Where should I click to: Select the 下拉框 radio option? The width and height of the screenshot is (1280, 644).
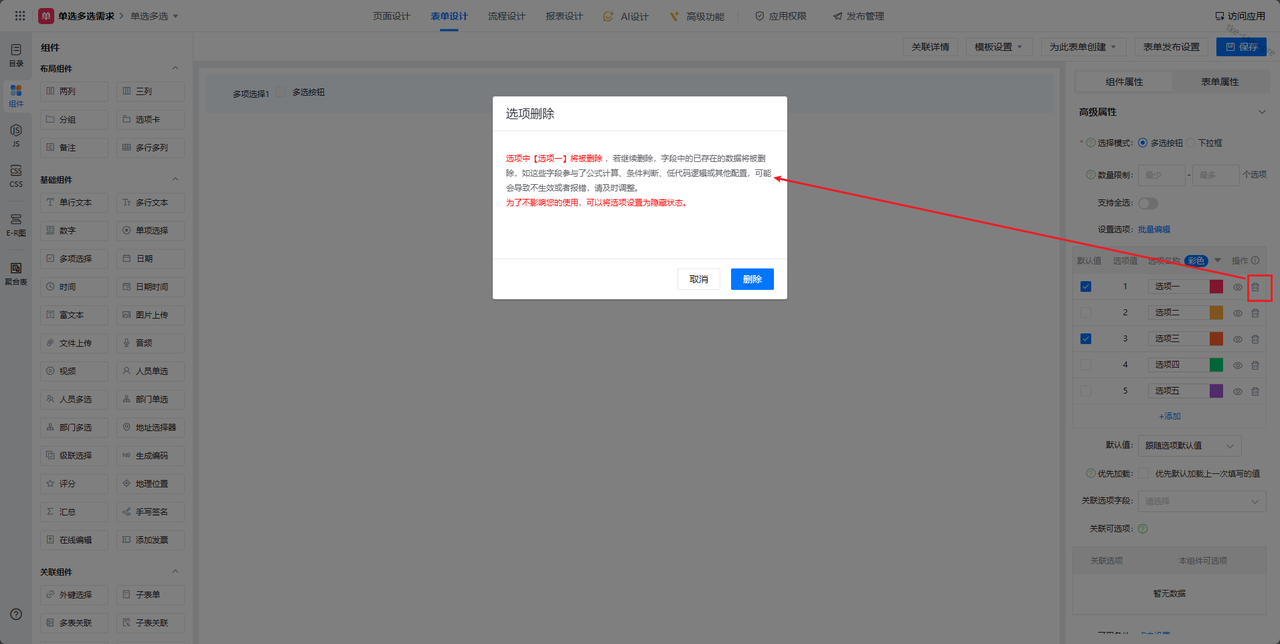[x=1191, y=143]
